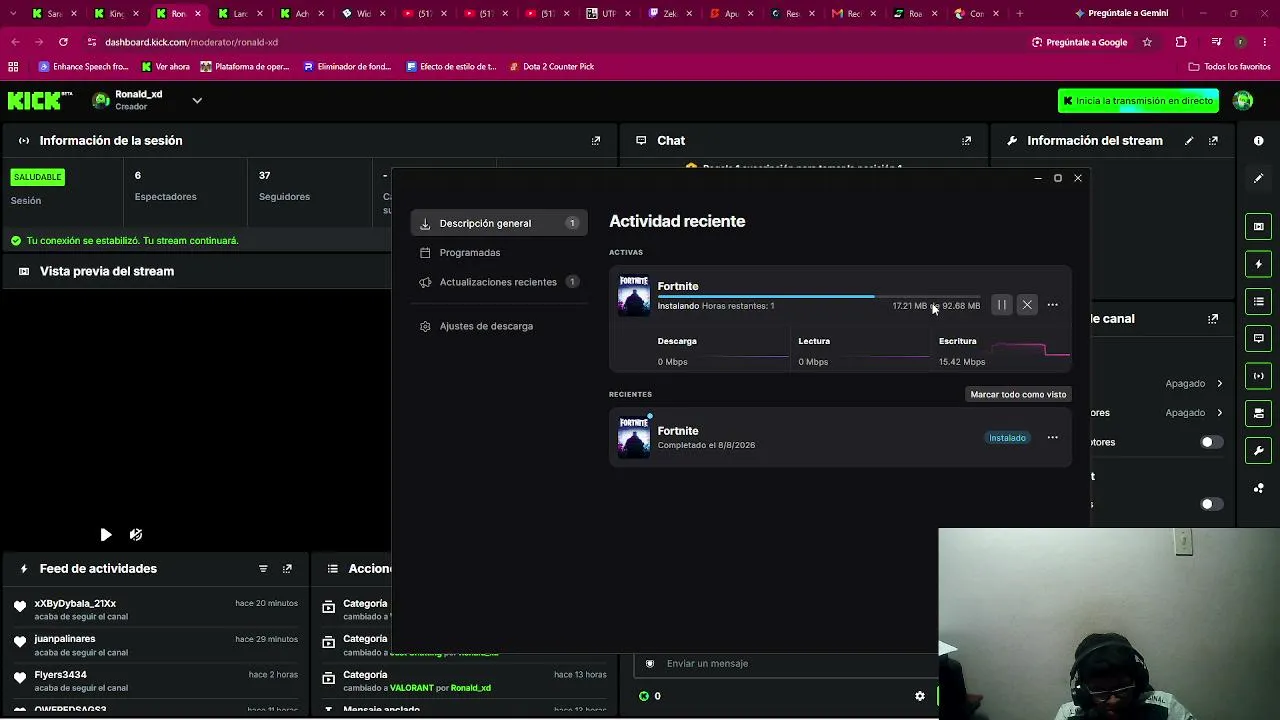Open Todos los favoritos bookmarks folder
1280x720 pixels.
[x=1229, y=67]
